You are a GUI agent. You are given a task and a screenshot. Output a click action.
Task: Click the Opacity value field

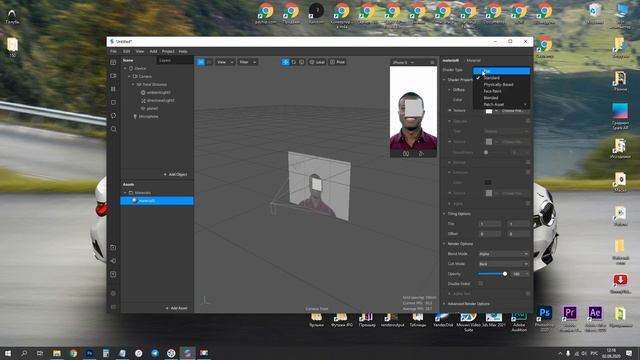[x=520, y=274]
